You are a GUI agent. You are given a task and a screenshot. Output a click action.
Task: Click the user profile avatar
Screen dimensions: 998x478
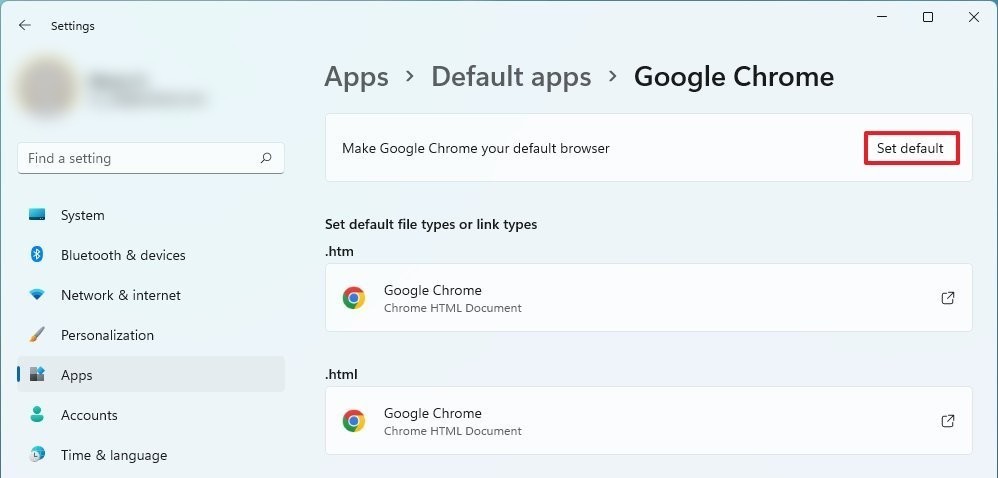[x=46, y=87]
